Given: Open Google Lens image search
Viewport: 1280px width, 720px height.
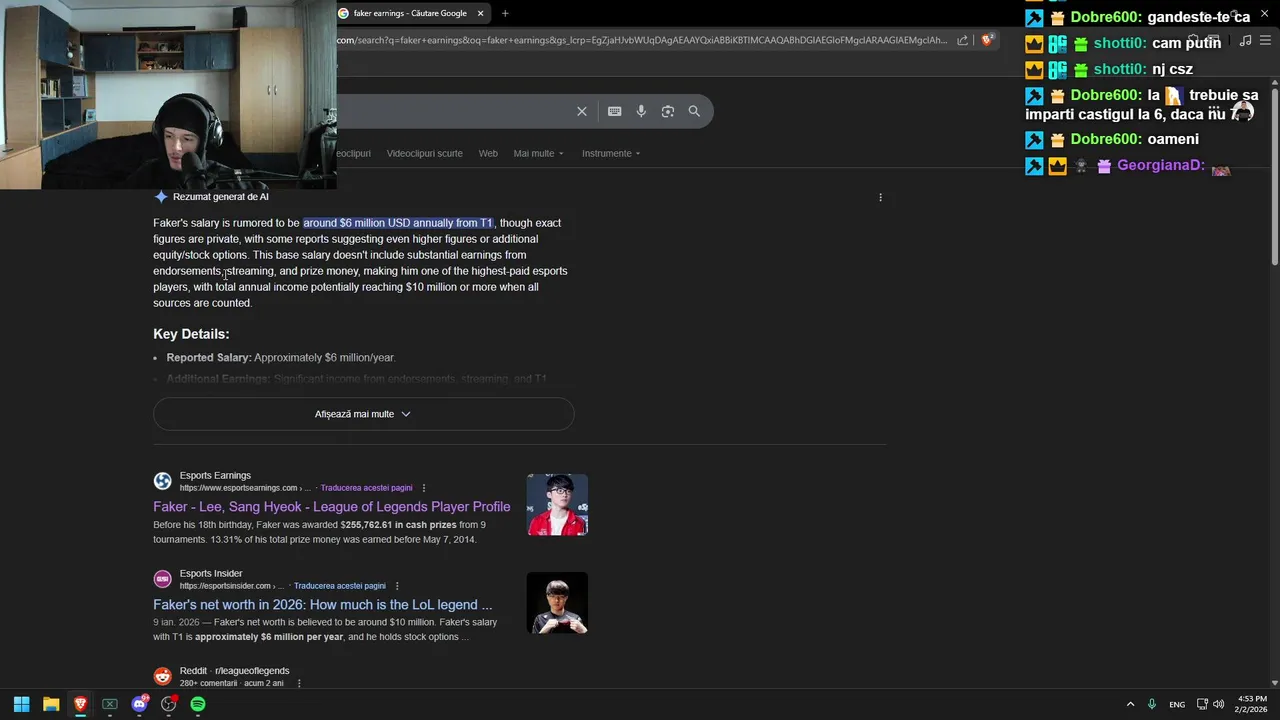Looking at the screenshot, I should point(668,111).
